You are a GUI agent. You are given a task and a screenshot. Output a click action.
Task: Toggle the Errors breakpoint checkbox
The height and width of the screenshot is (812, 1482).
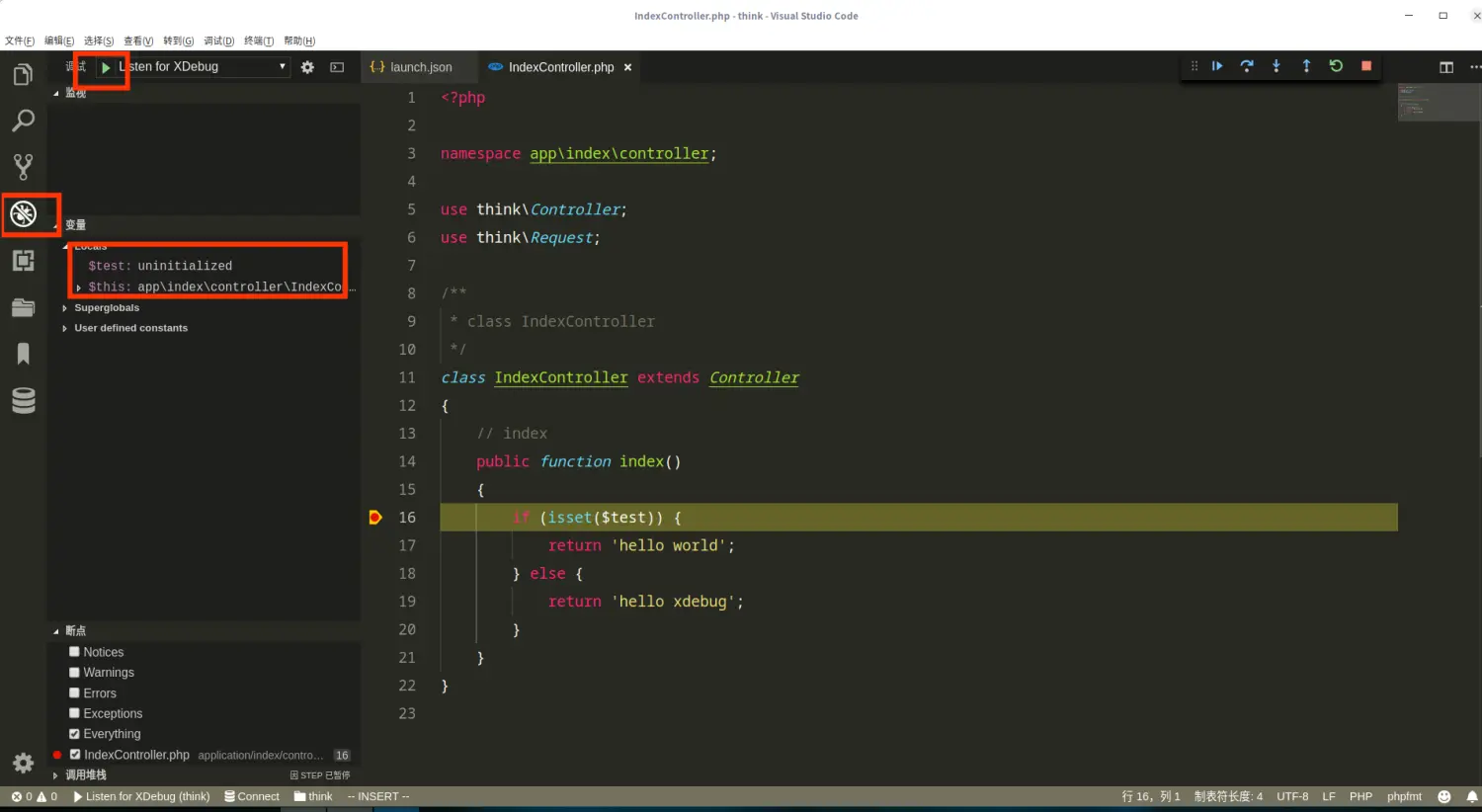74,693
